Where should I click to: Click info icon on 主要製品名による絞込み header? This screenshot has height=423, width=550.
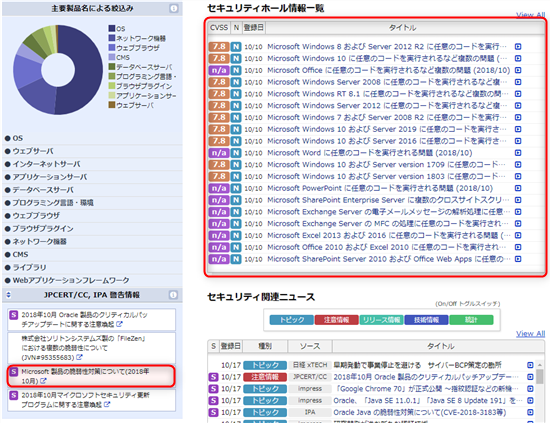174,8
